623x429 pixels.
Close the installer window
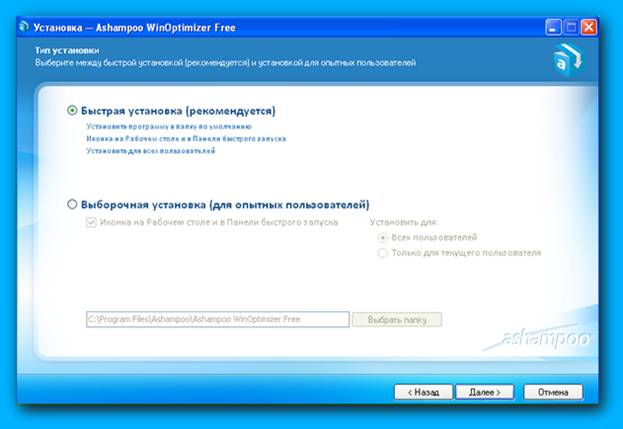click(589, 27)
